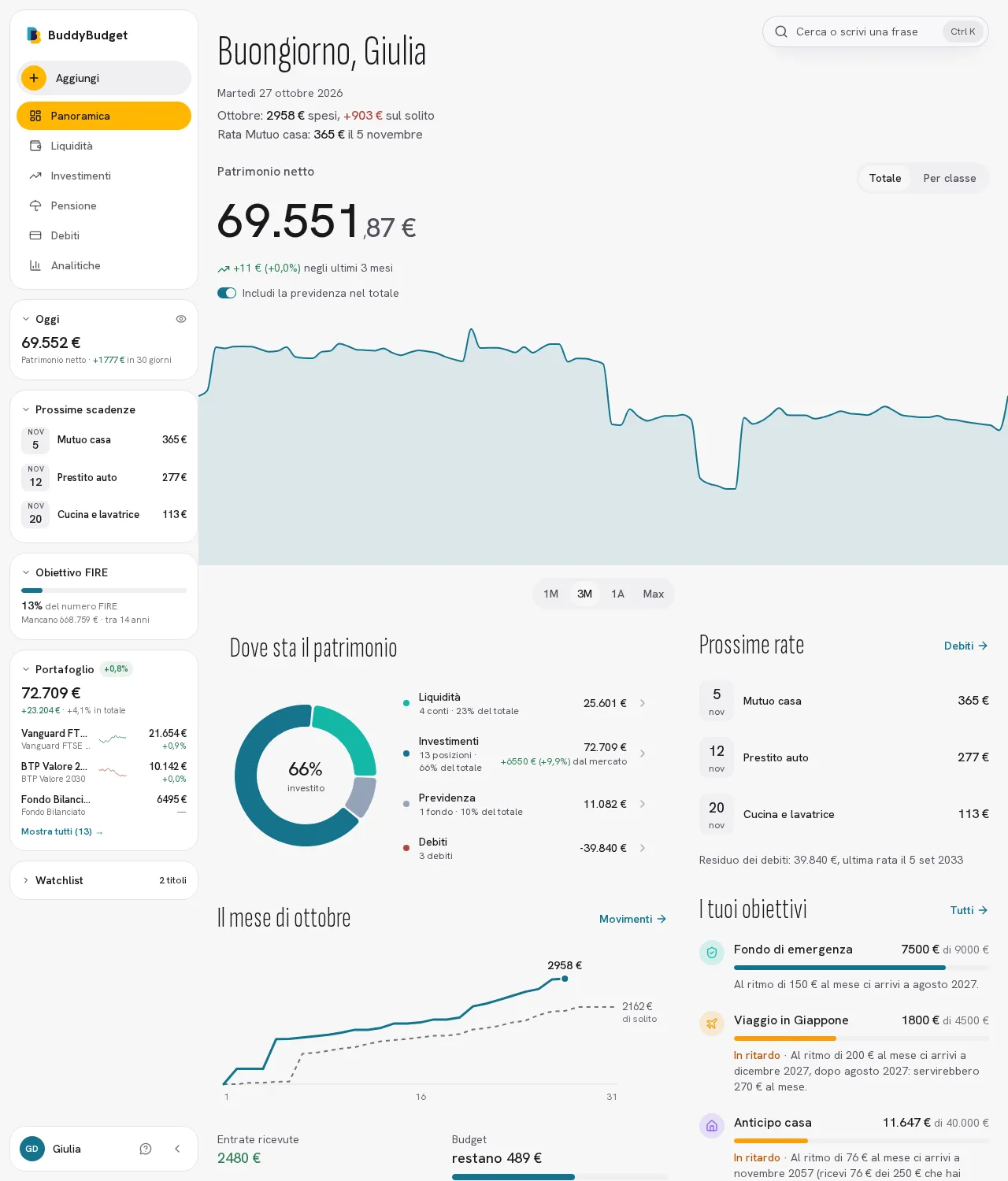Click the BuddyBudget logo icon
Image resolution: width=1008 pixels, height=1181 pixels.
click(33, 35)
